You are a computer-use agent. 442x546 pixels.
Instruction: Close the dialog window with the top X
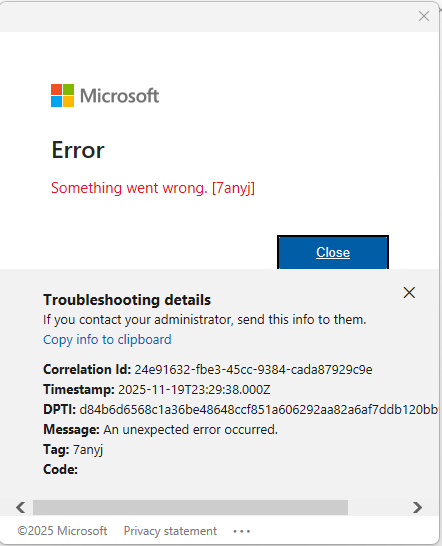point(424,16)
